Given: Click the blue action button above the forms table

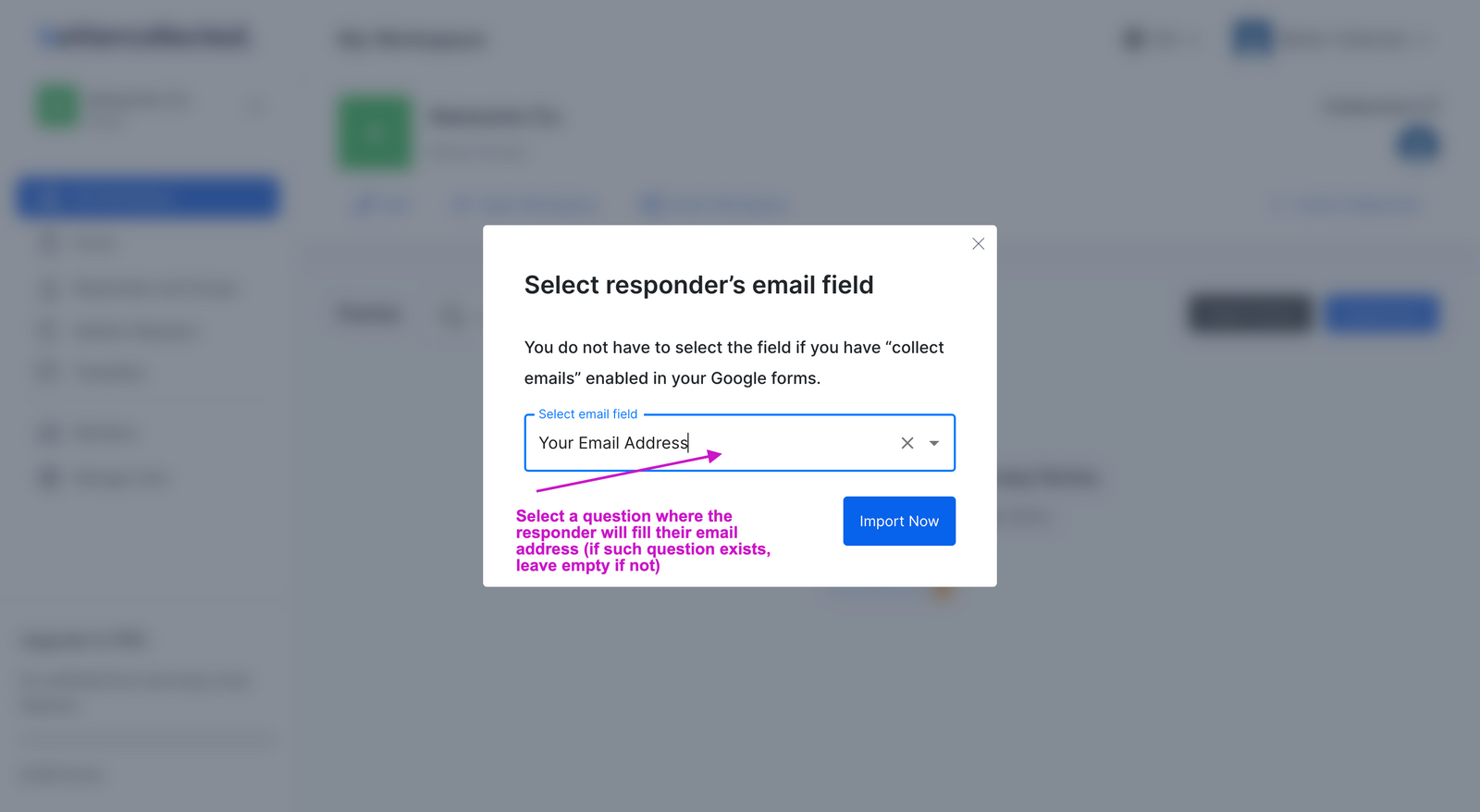Looking at the screenshot, I should tap(1382, 314).
